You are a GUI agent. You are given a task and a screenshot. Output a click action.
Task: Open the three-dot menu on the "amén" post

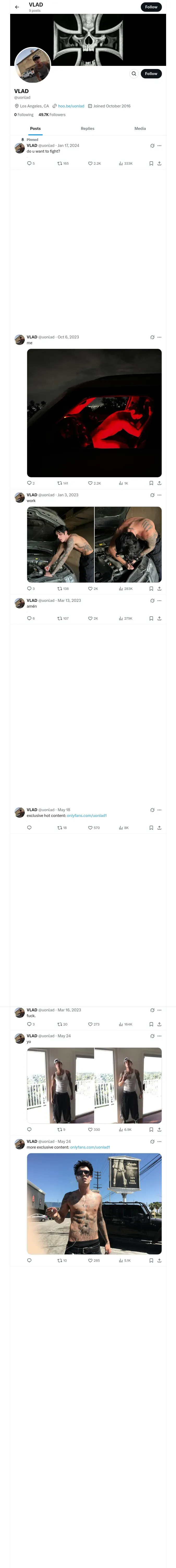(x=159, y=601)
